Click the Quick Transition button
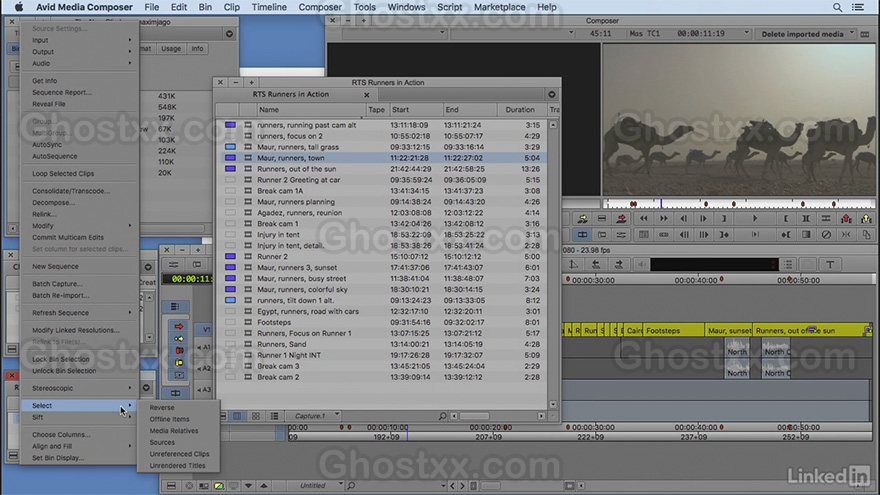The width and height of the screenshot is (880, 495). tap(806, 235)
